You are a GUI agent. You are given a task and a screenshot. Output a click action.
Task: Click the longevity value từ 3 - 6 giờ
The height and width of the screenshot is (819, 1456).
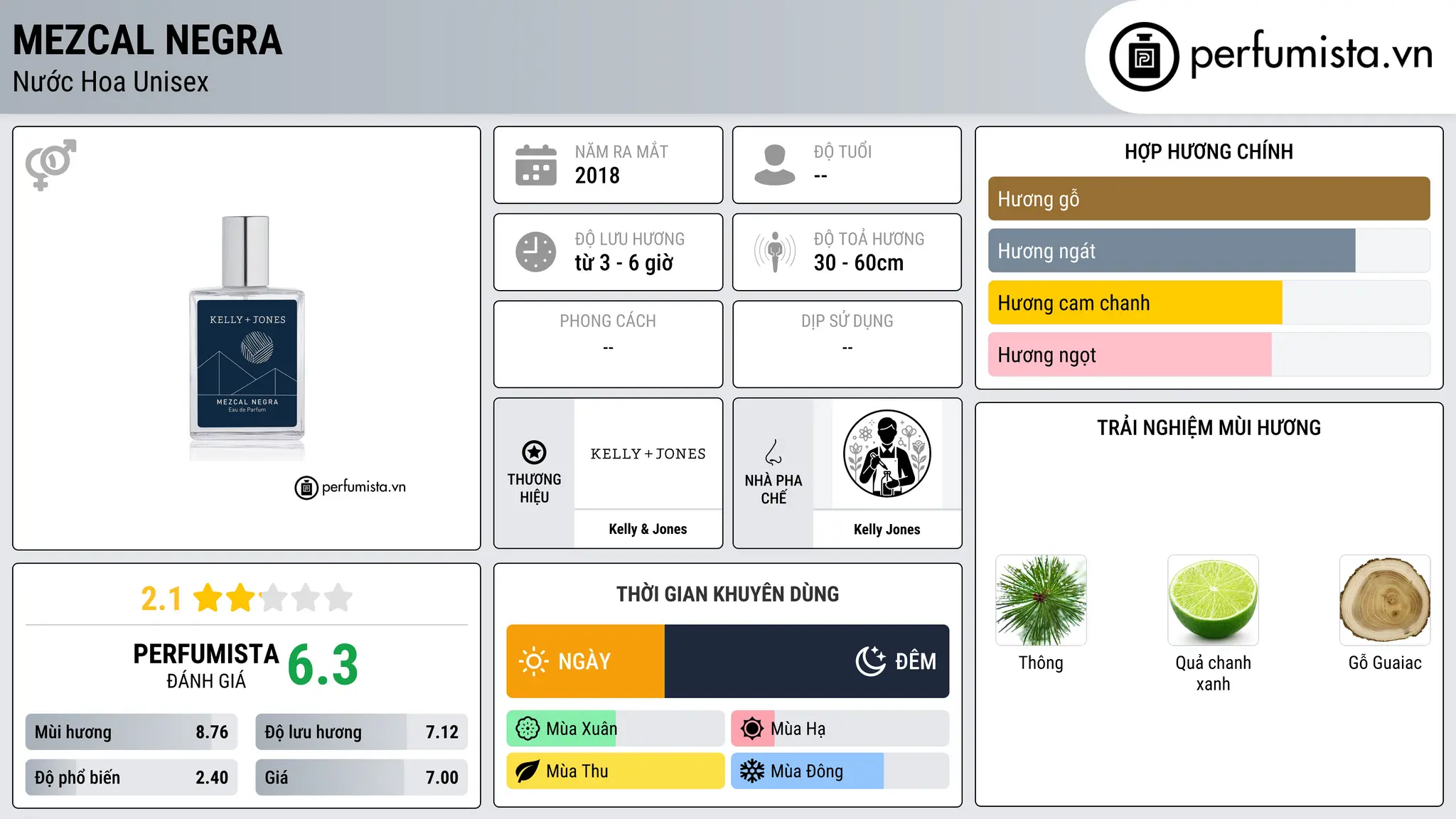[624, 263]
